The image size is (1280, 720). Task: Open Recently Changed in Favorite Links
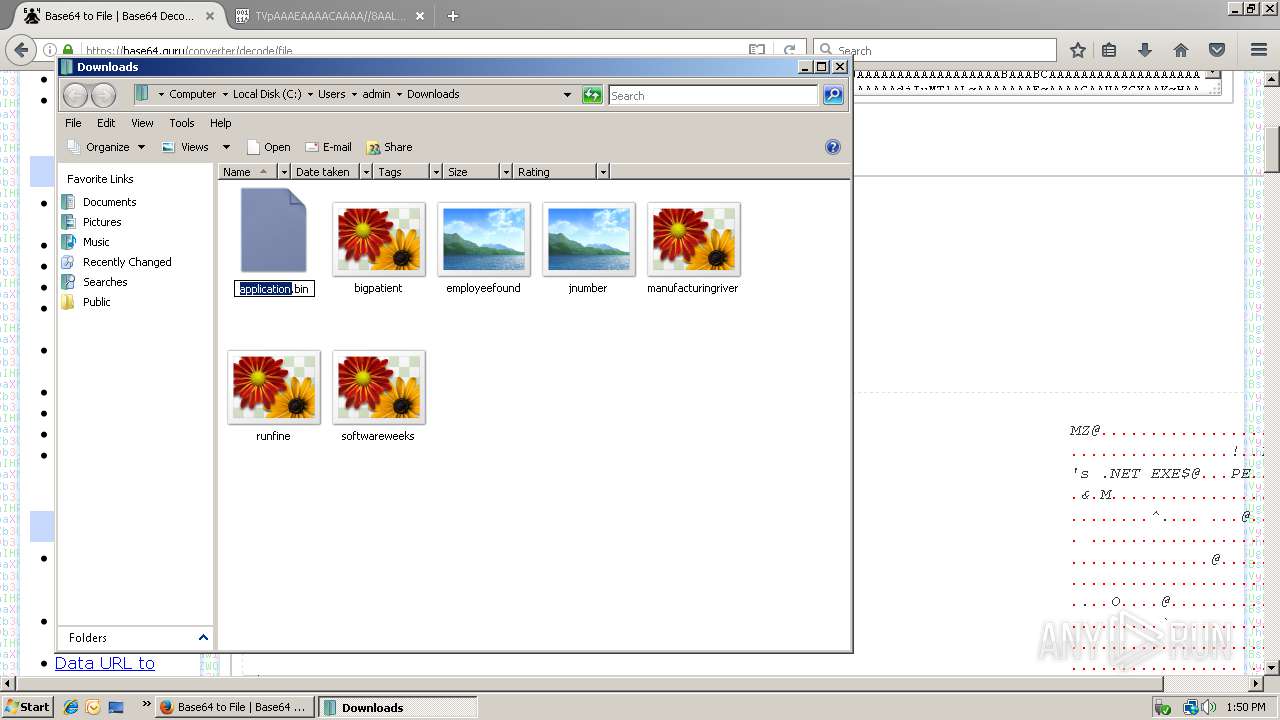point(127,262)
